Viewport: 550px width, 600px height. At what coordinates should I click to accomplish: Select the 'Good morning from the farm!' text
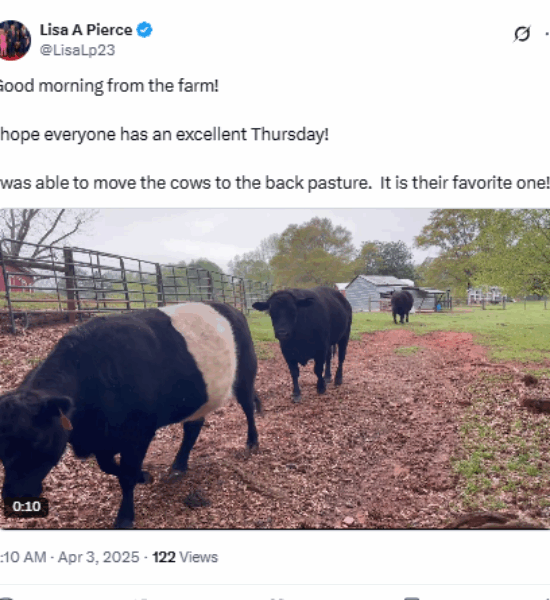click(x=109, y=86)
